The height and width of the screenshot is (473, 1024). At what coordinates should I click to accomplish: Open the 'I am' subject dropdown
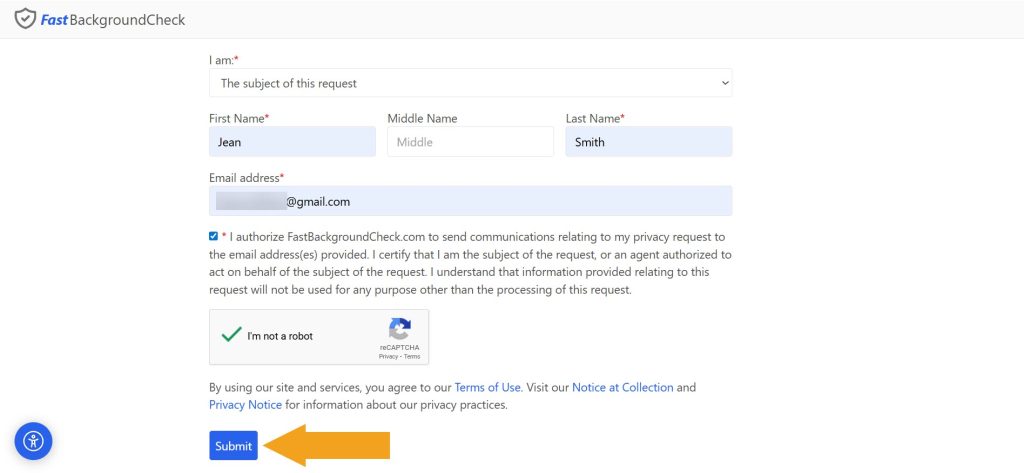(x=470, y=83)
